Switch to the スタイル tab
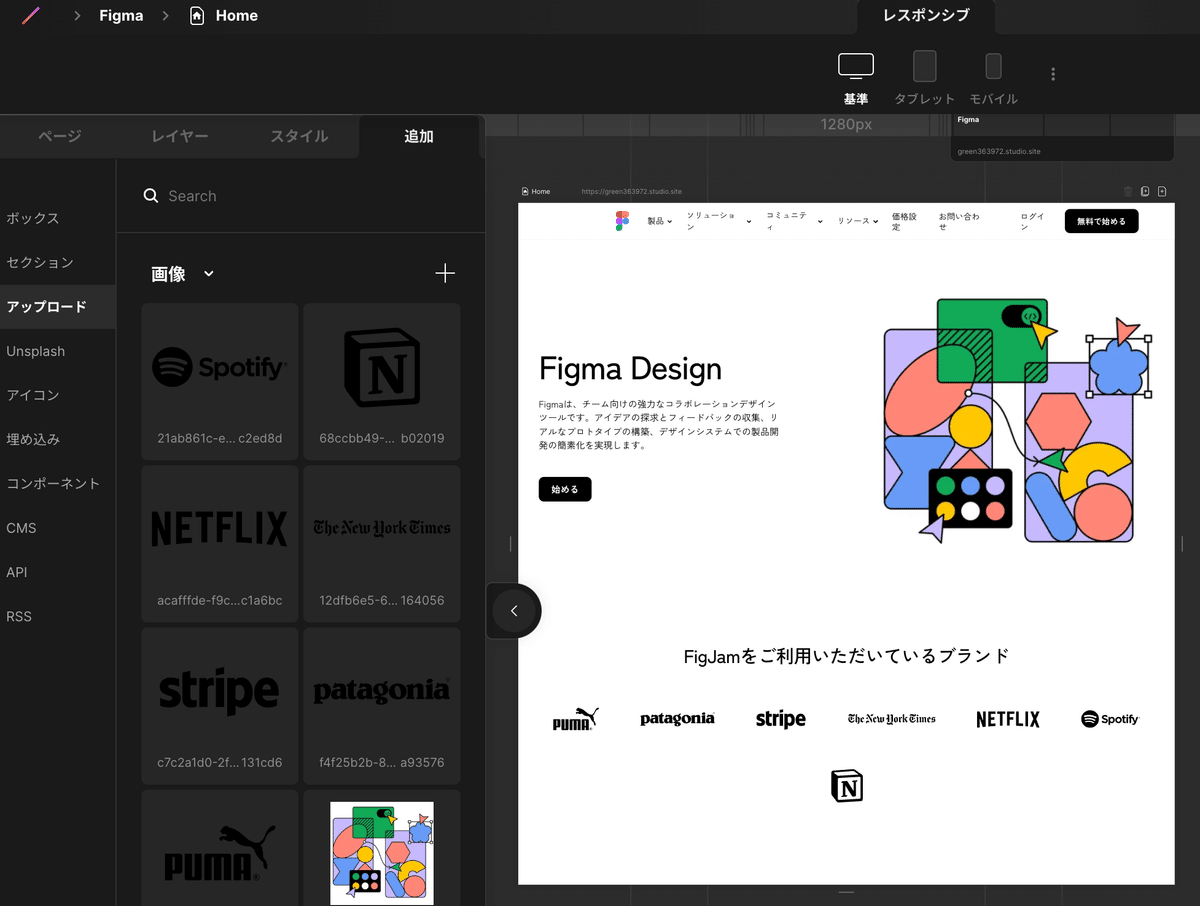 299,136
